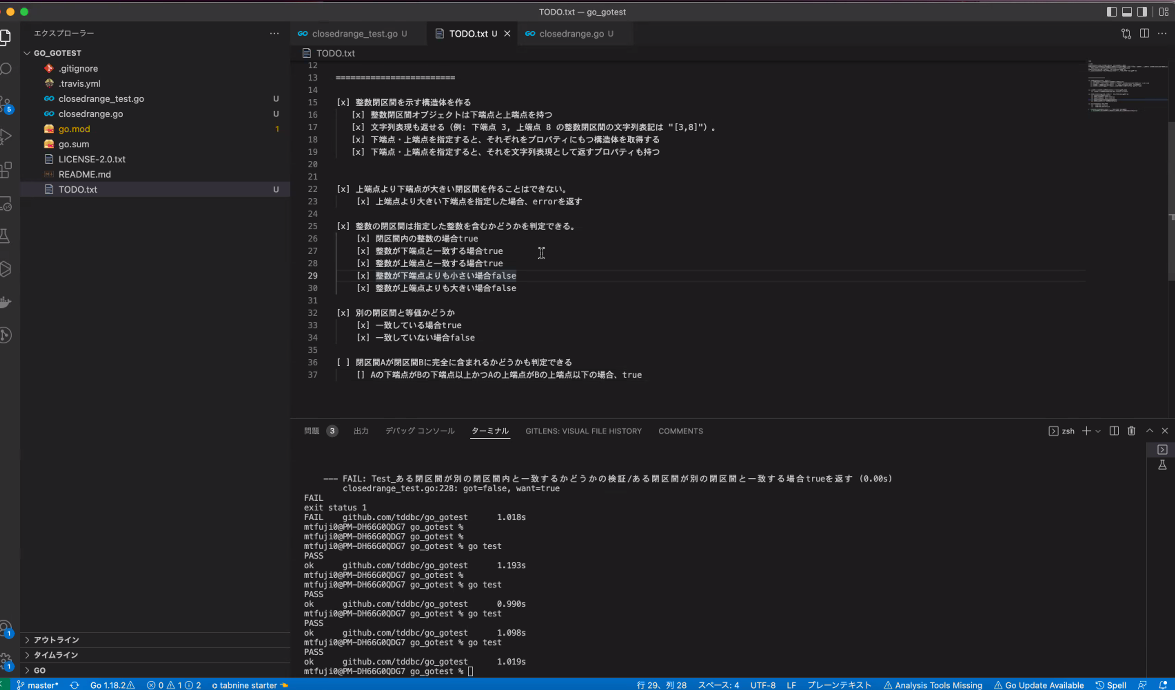Viewport: 1175px width, 690px height.
Task: Toggle the bottom panel layout button
Action: pyautogui.click(x=1127, y=12)
